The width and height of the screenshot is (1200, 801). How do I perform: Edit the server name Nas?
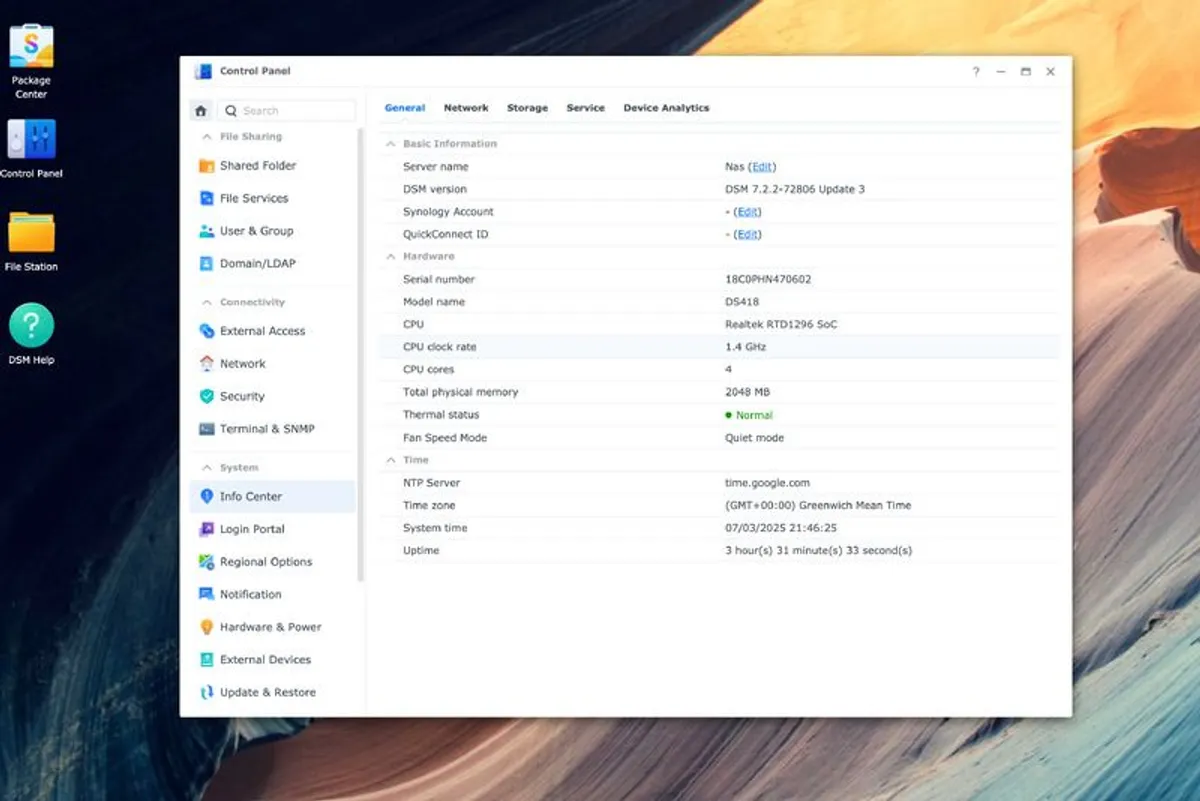(762, 167)
